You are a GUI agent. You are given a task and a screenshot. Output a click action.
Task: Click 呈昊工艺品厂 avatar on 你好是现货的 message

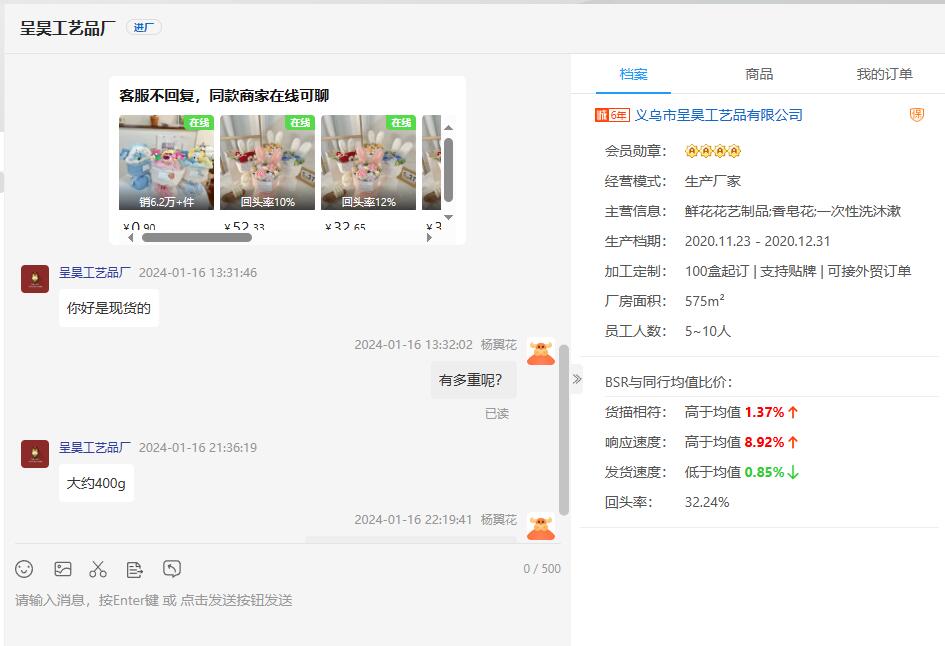coord(35,279)
